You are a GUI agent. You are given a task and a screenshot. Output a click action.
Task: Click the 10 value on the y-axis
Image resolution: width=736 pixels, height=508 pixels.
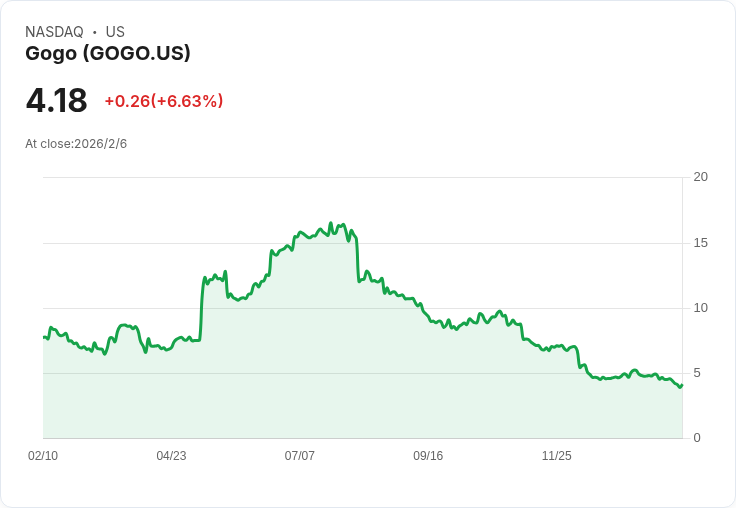pyautogui.click(x=700, y=308)
